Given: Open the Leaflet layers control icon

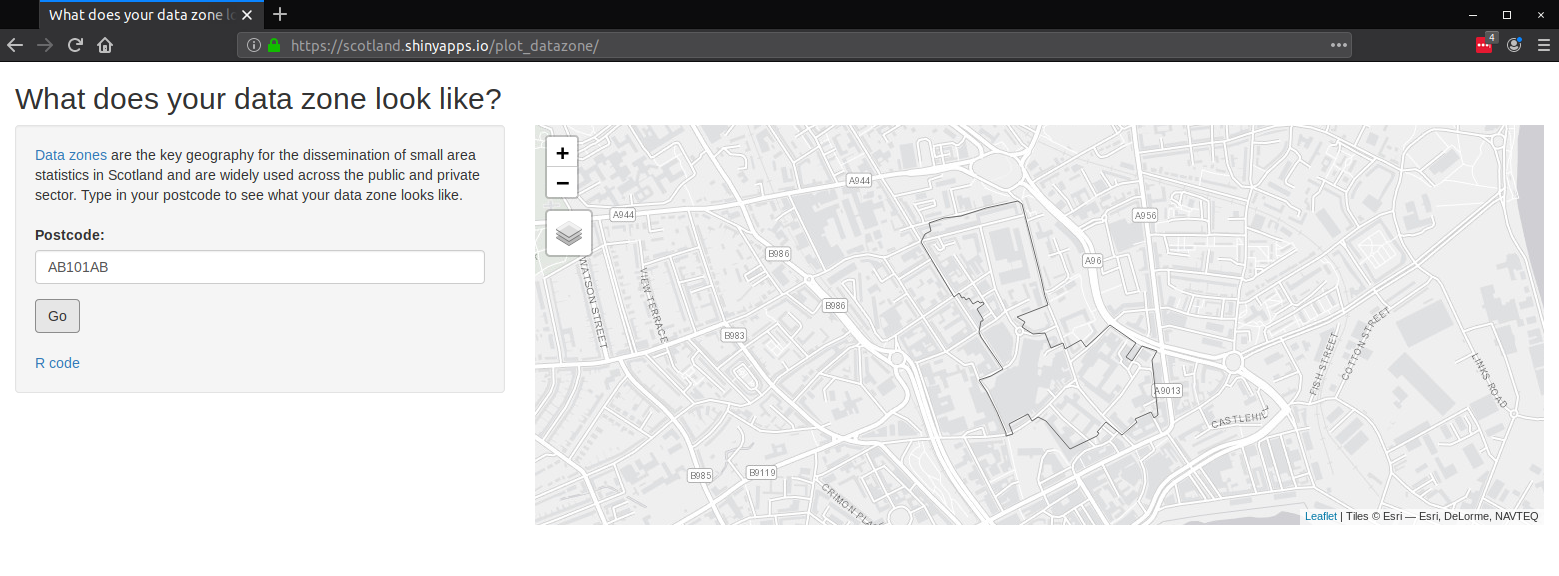Looking at the screenshot, I should point(568,232).
